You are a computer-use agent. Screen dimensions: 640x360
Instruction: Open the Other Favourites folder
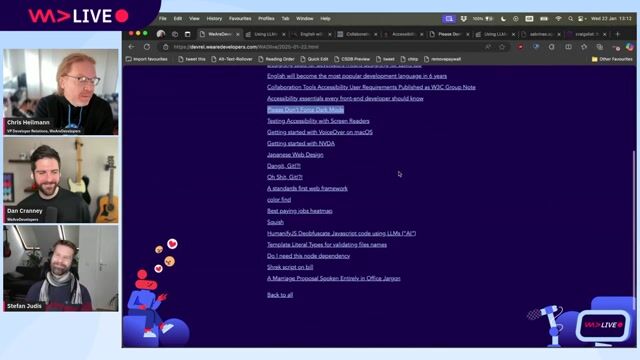point(612,59)
